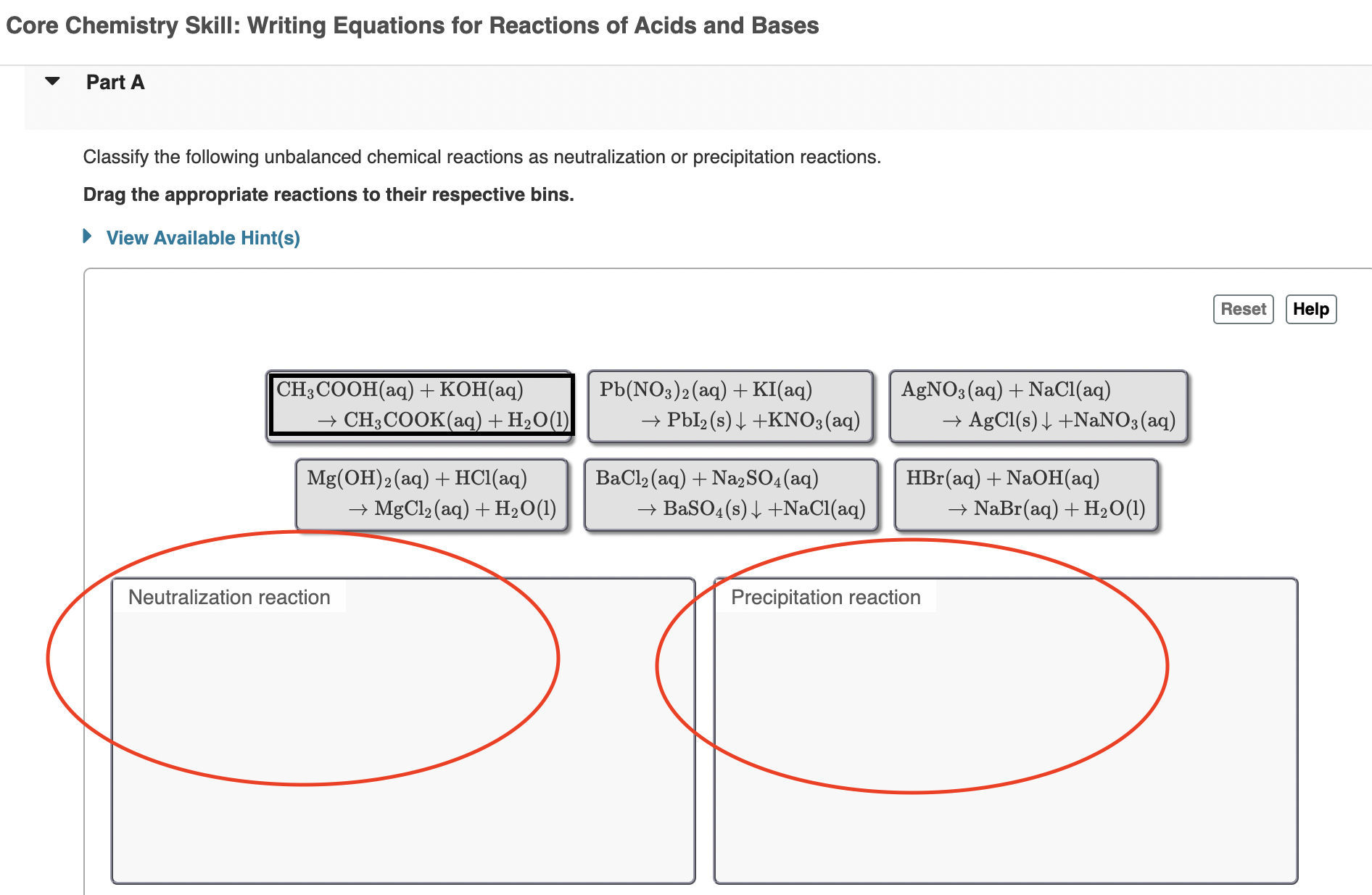Select the BaCl2 + Na2SO4 reaction tile
Screen dimensions: 1372x895
click(730, 494)
